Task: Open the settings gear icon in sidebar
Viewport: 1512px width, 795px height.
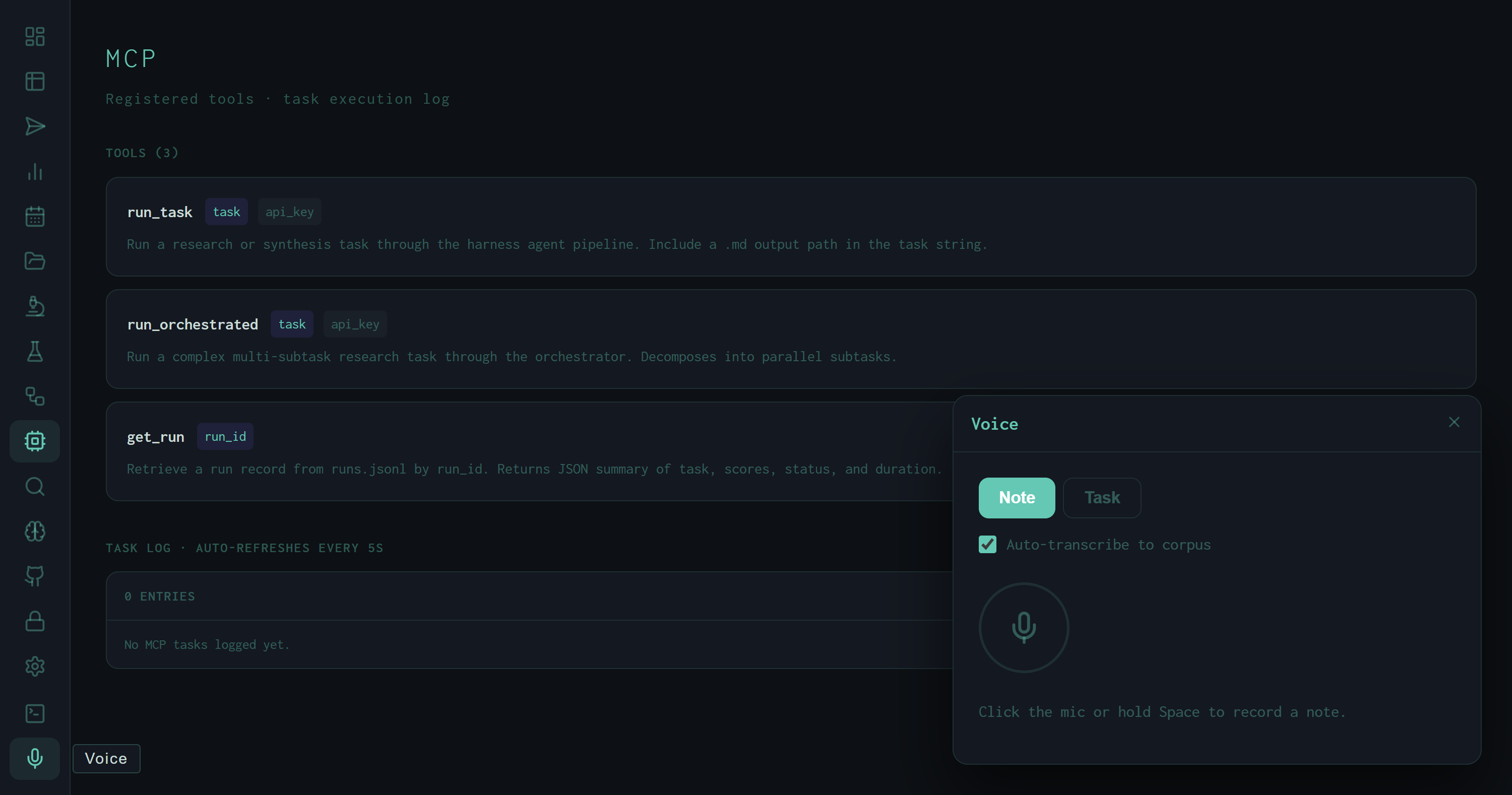Action: pos(35,666)
